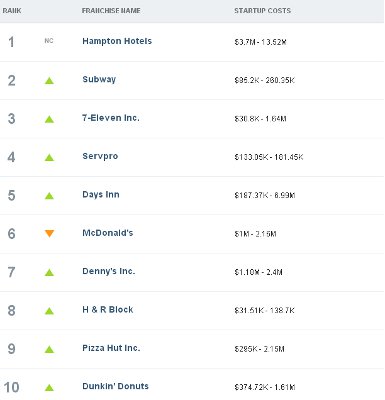The image size is (385, 400).
Task: Click the green up arrow beside Pizza Hut Inc.
Action: coord(49,349)
